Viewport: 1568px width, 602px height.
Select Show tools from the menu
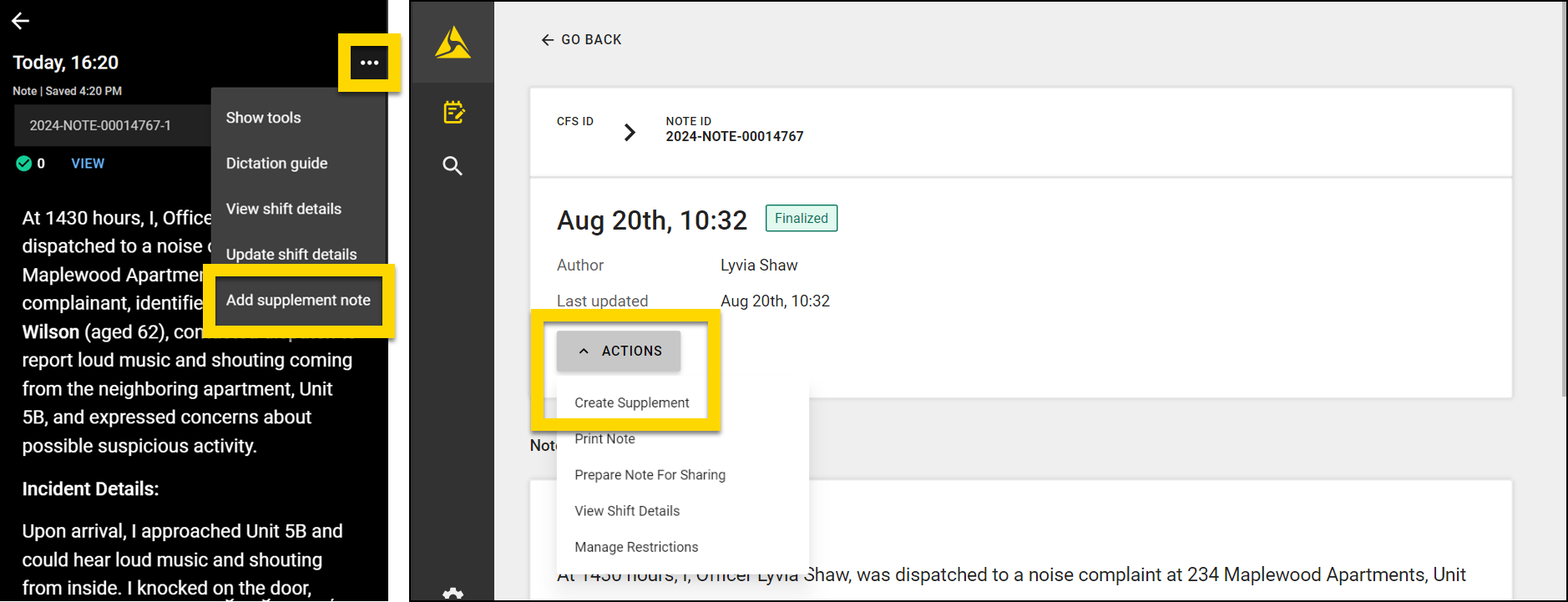point(263,118)
